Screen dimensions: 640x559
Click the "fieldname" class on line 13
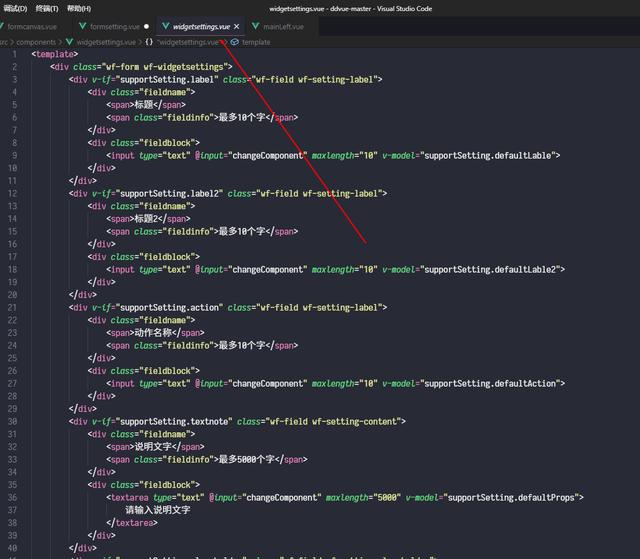tap(164, 206)
